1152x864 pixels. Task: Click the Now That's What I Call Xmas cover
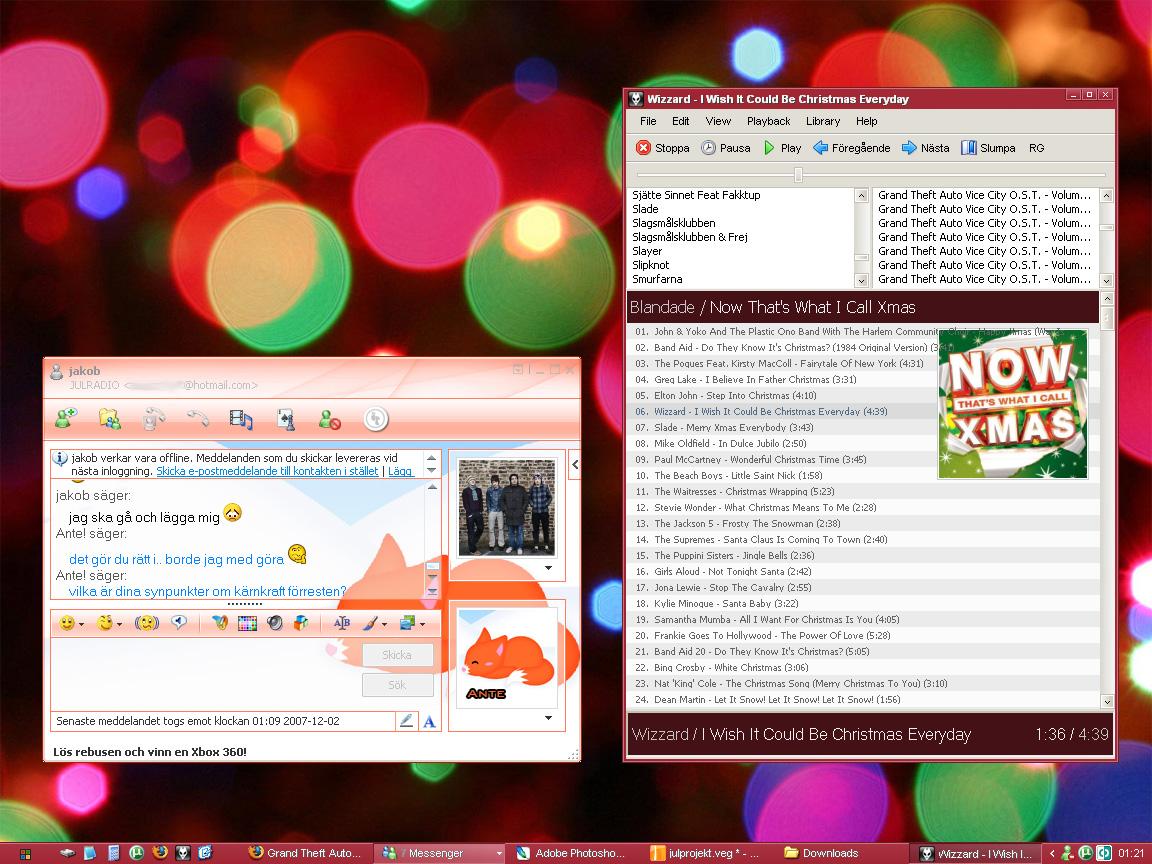[x=1013, y=404]
